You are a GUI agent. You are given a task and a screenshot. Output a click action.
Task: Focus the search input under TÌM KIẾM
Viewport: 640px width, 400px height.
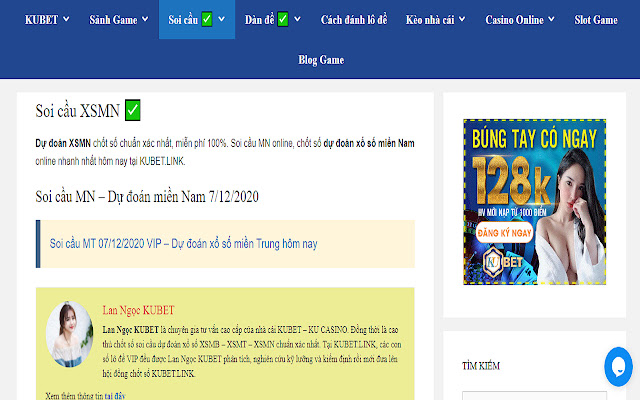point(534,396)
